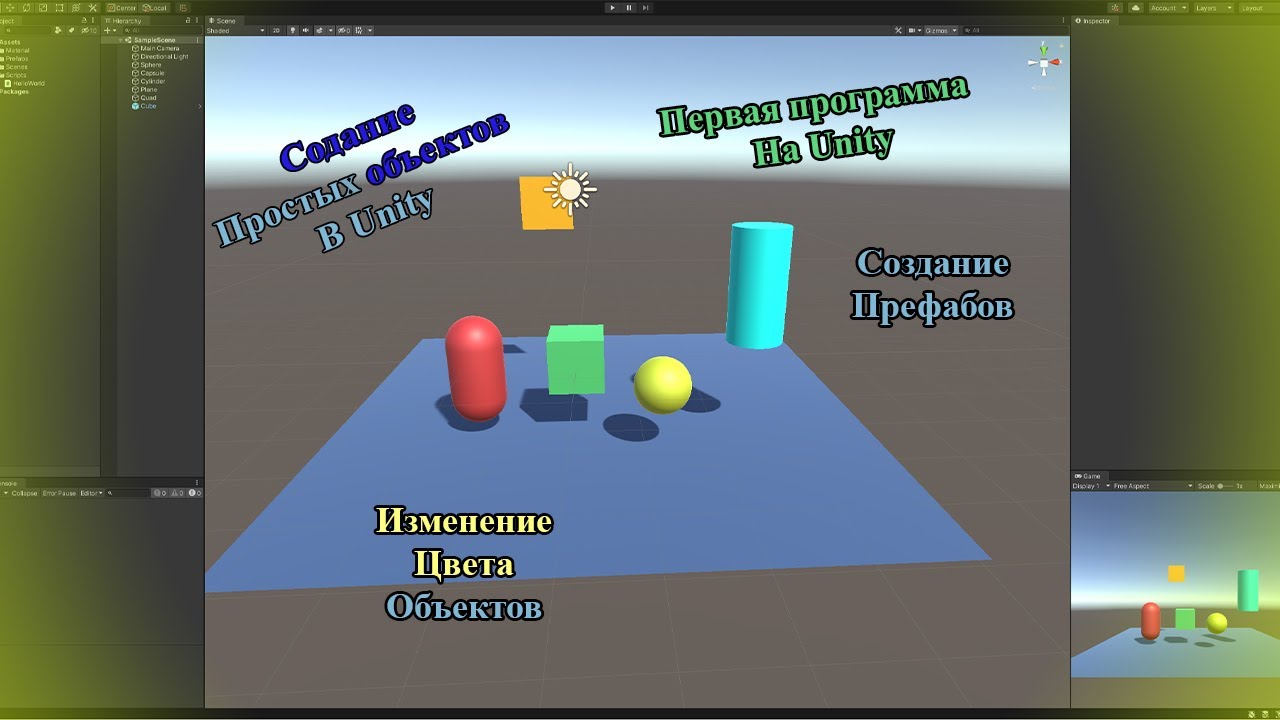Viewport: 1280px width, 720px height.
Task: Toggle scene audio speaker icon
Action: click(306, 31)
